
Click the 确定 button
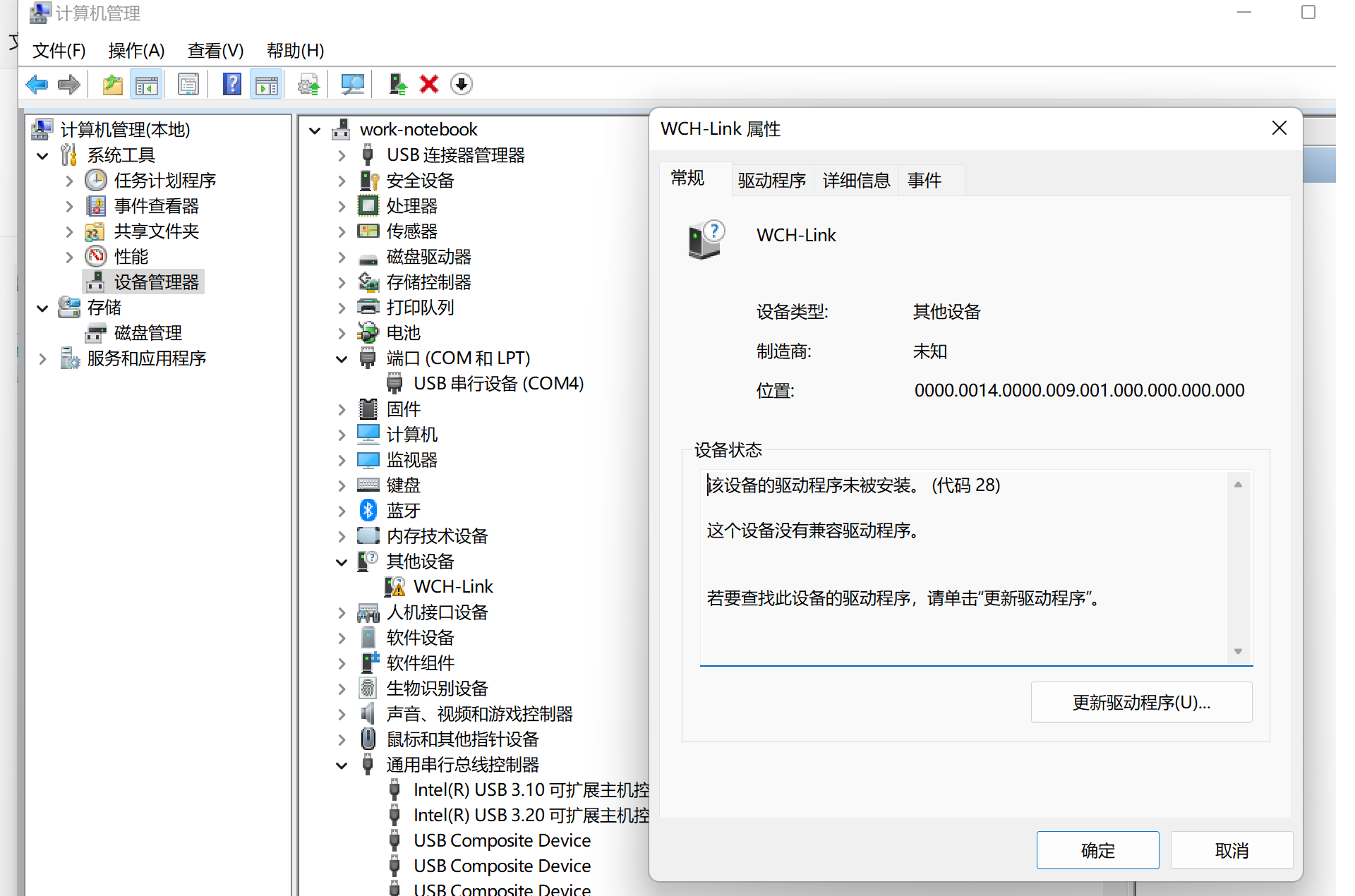click(1097, 850)
